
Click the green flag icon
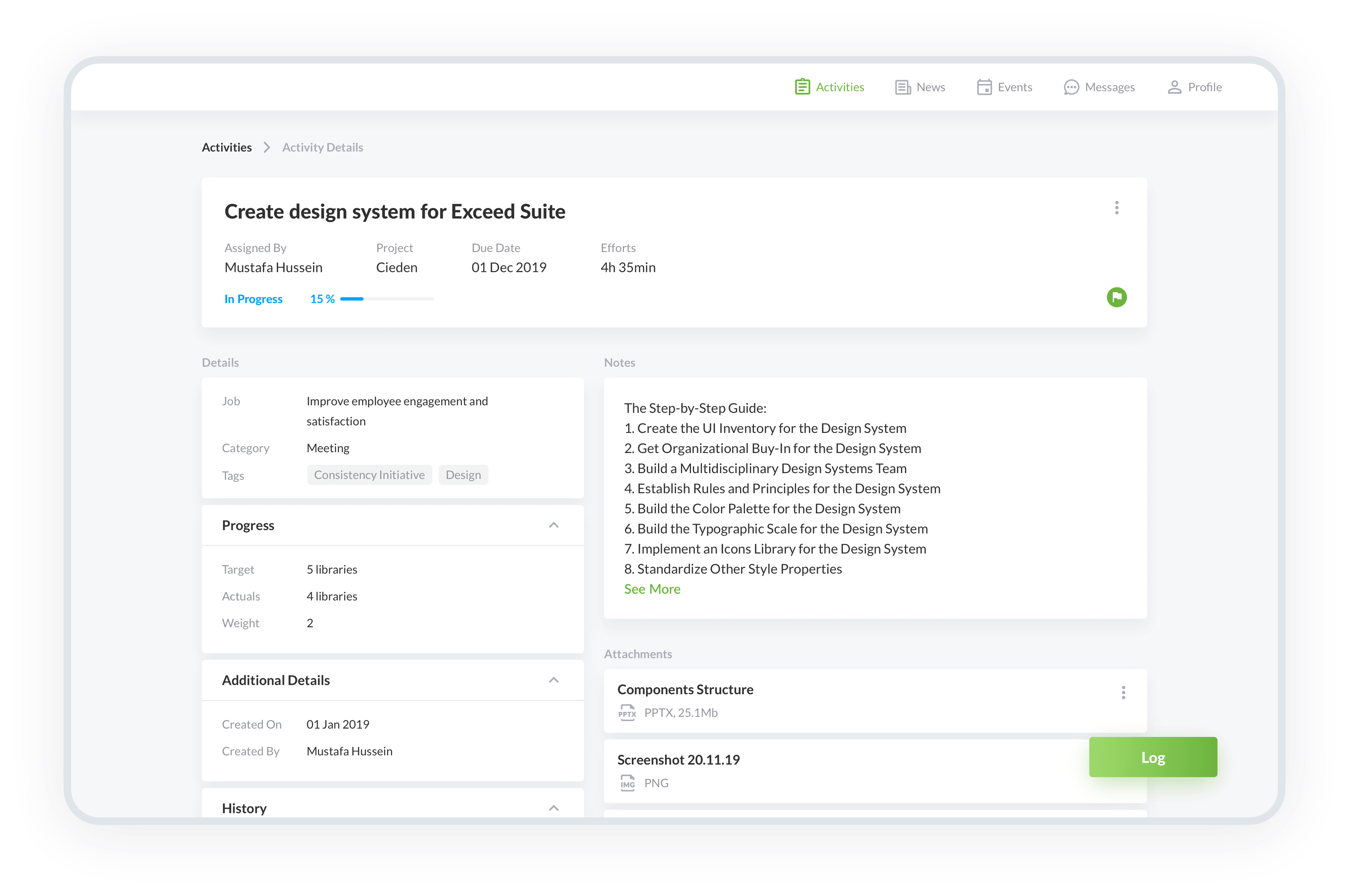1116,297
